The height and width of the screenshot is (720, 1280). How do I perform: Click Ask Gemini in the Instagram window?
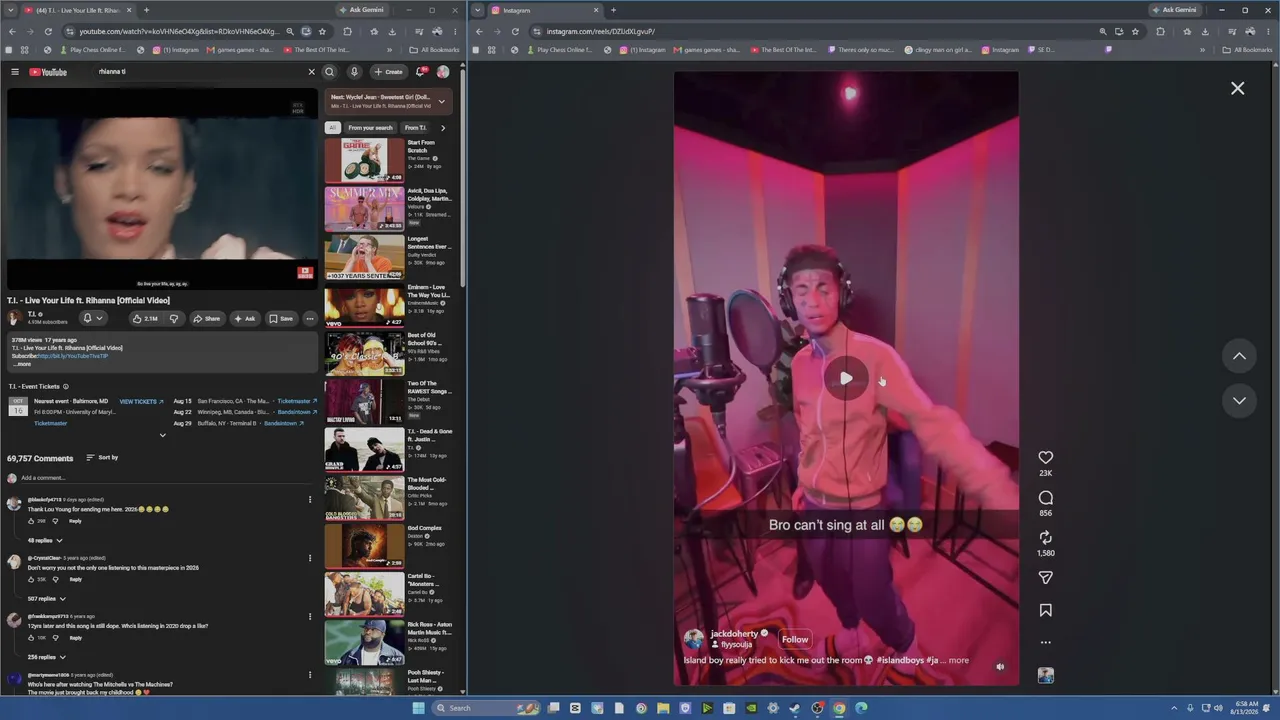1174,10
